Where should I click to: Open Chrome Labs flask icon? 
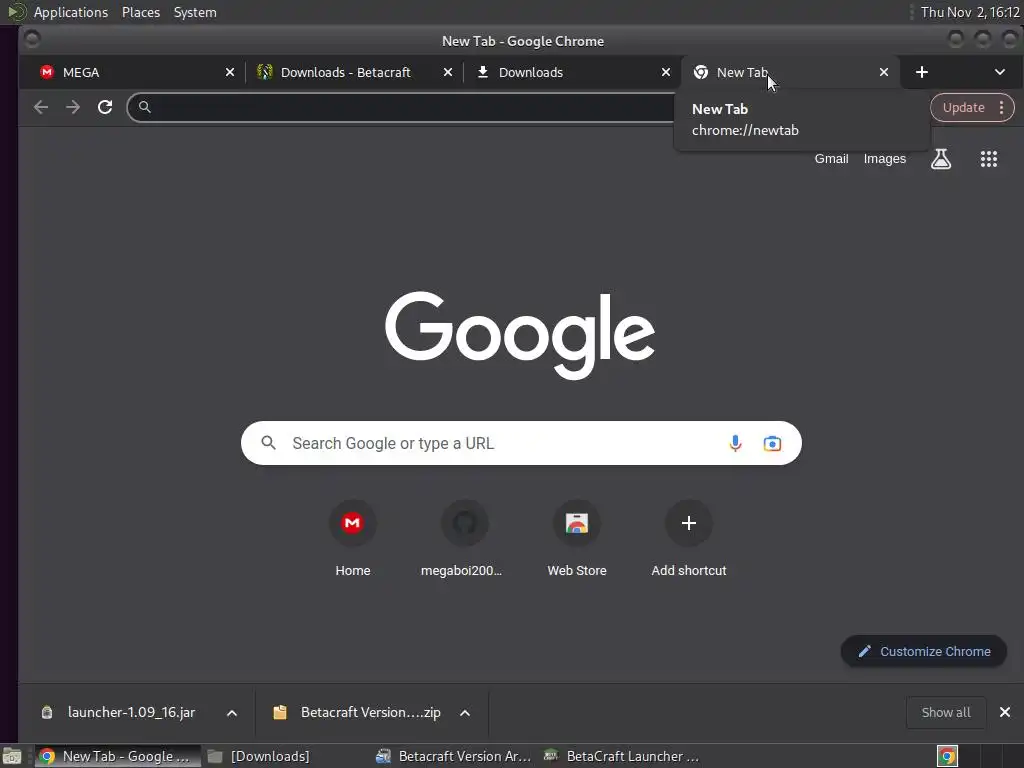click(940, 159)
